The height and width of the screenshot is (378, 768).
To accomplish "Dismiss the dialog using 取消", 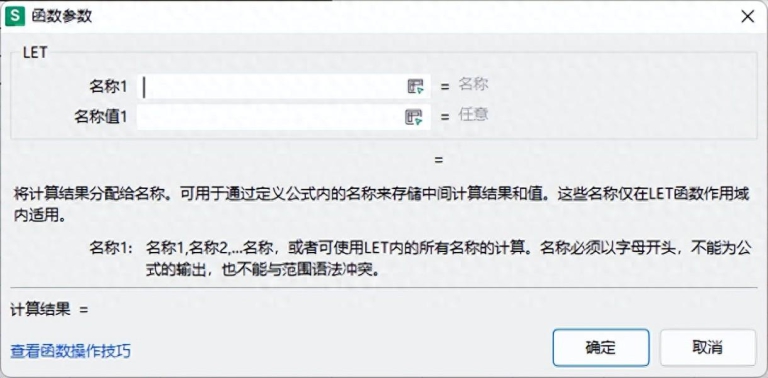I will [708, 347].
